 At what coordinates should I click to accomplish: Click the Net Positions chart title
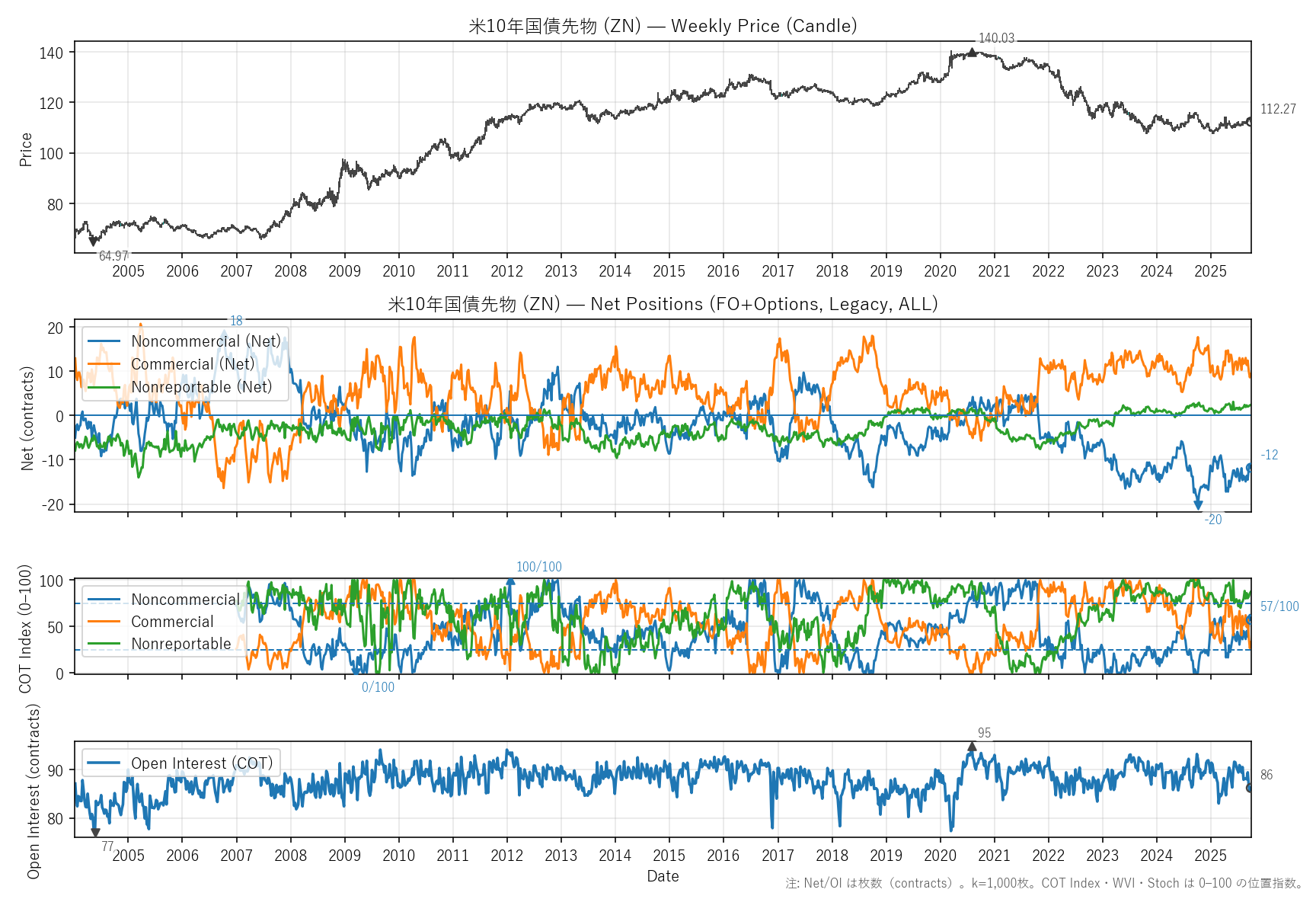[663, 304]
